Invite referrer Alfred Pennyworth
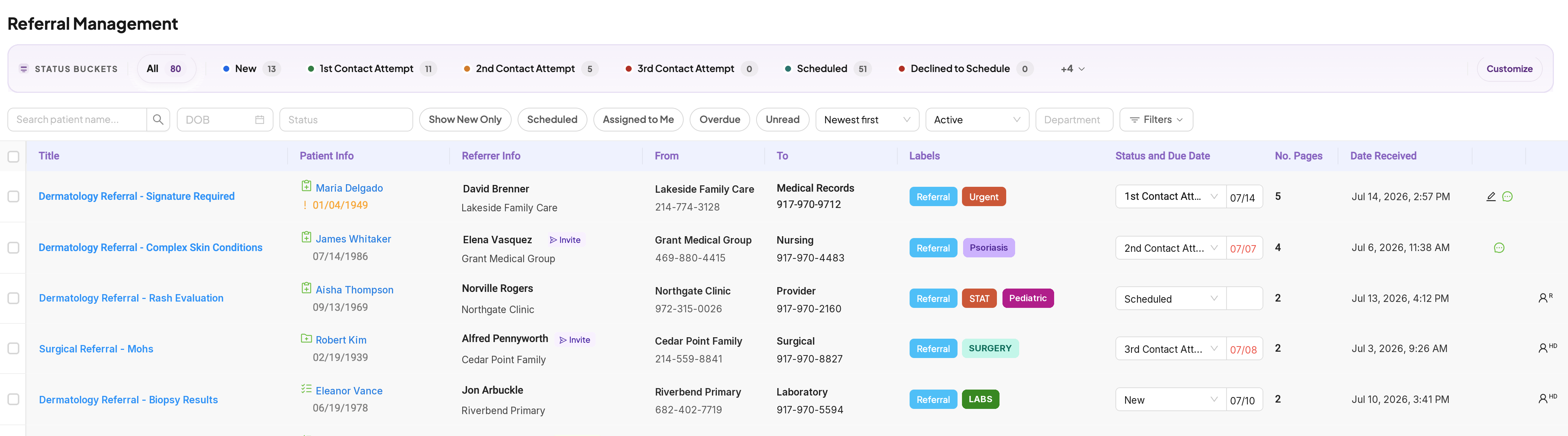 click(x=575, y=340)
